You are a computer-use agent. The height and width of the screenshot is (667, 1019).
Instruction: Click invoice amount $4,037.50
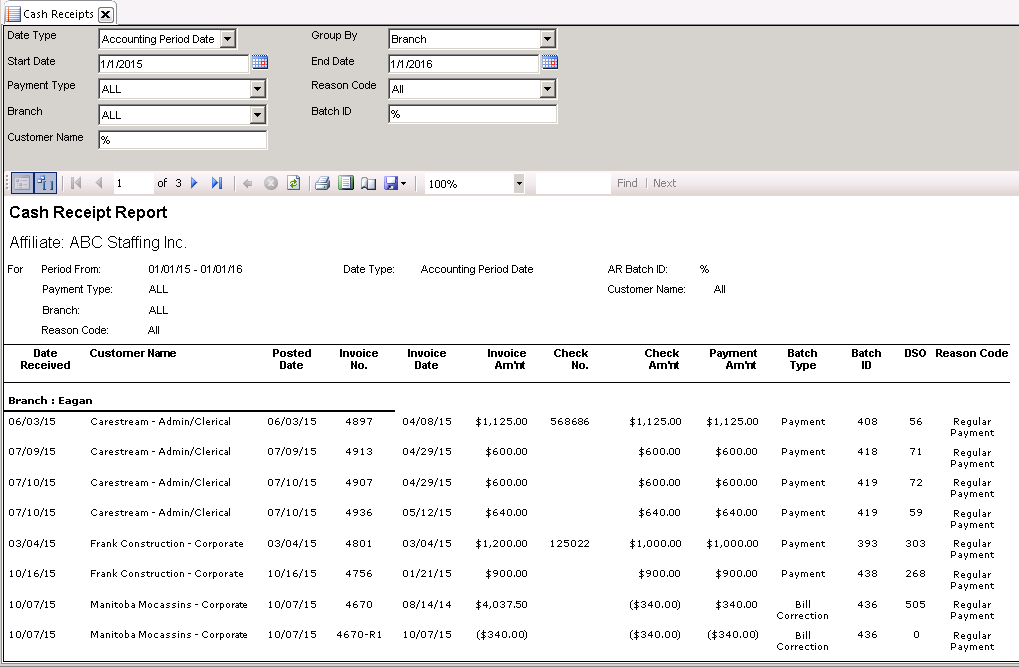click(x=501, y=605)
